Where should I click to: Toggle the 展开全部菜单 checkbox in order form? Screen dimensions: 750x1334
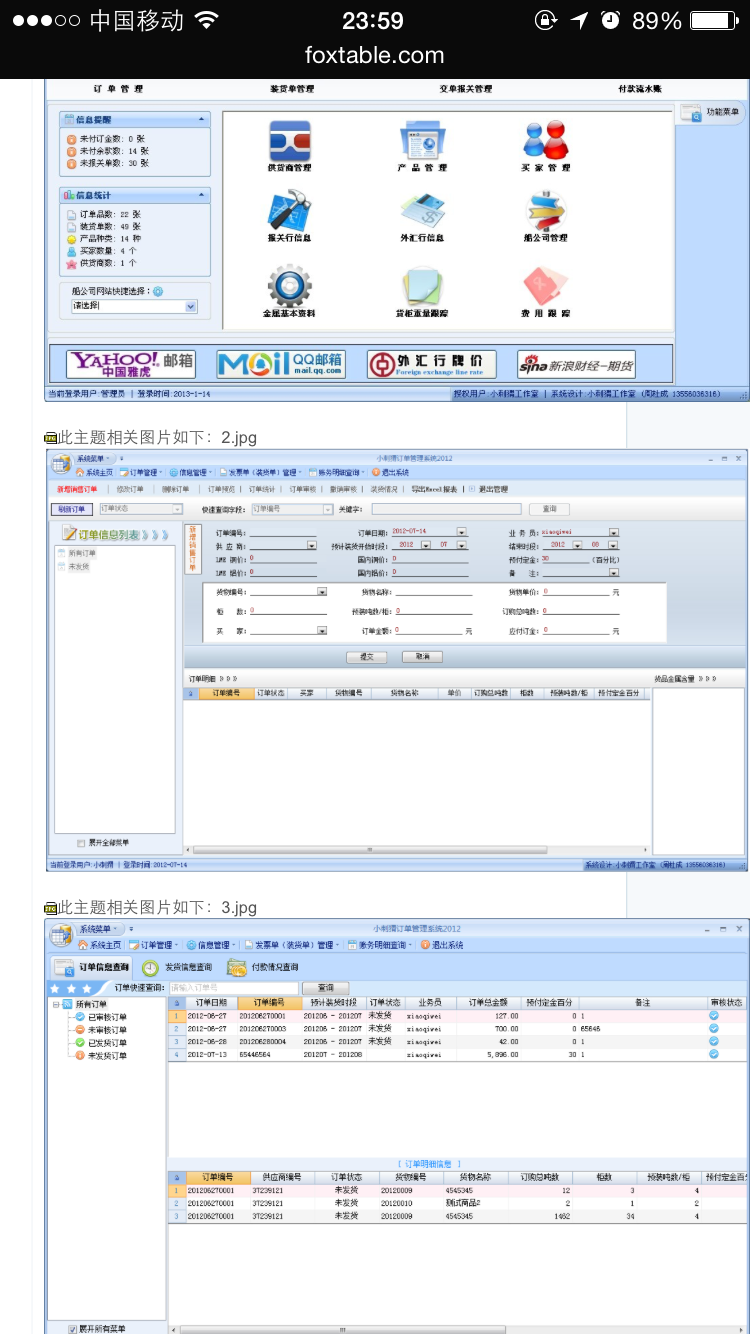click(81, 843)
